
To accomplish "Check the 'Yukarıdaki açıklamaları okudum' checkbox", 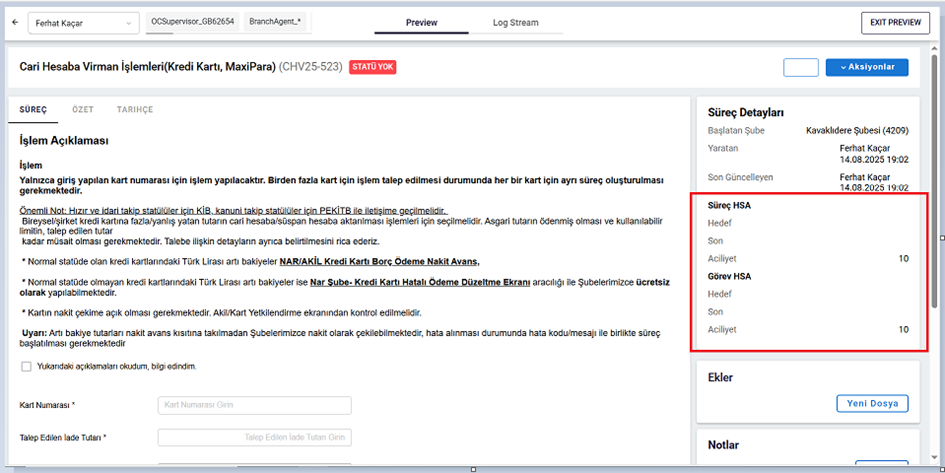I will coord(26,366).
